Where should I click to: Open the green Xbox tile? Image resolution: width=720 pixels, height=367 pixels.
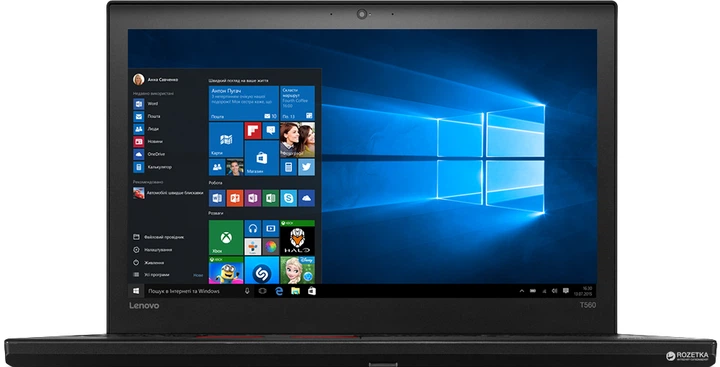tap(226, 237)
